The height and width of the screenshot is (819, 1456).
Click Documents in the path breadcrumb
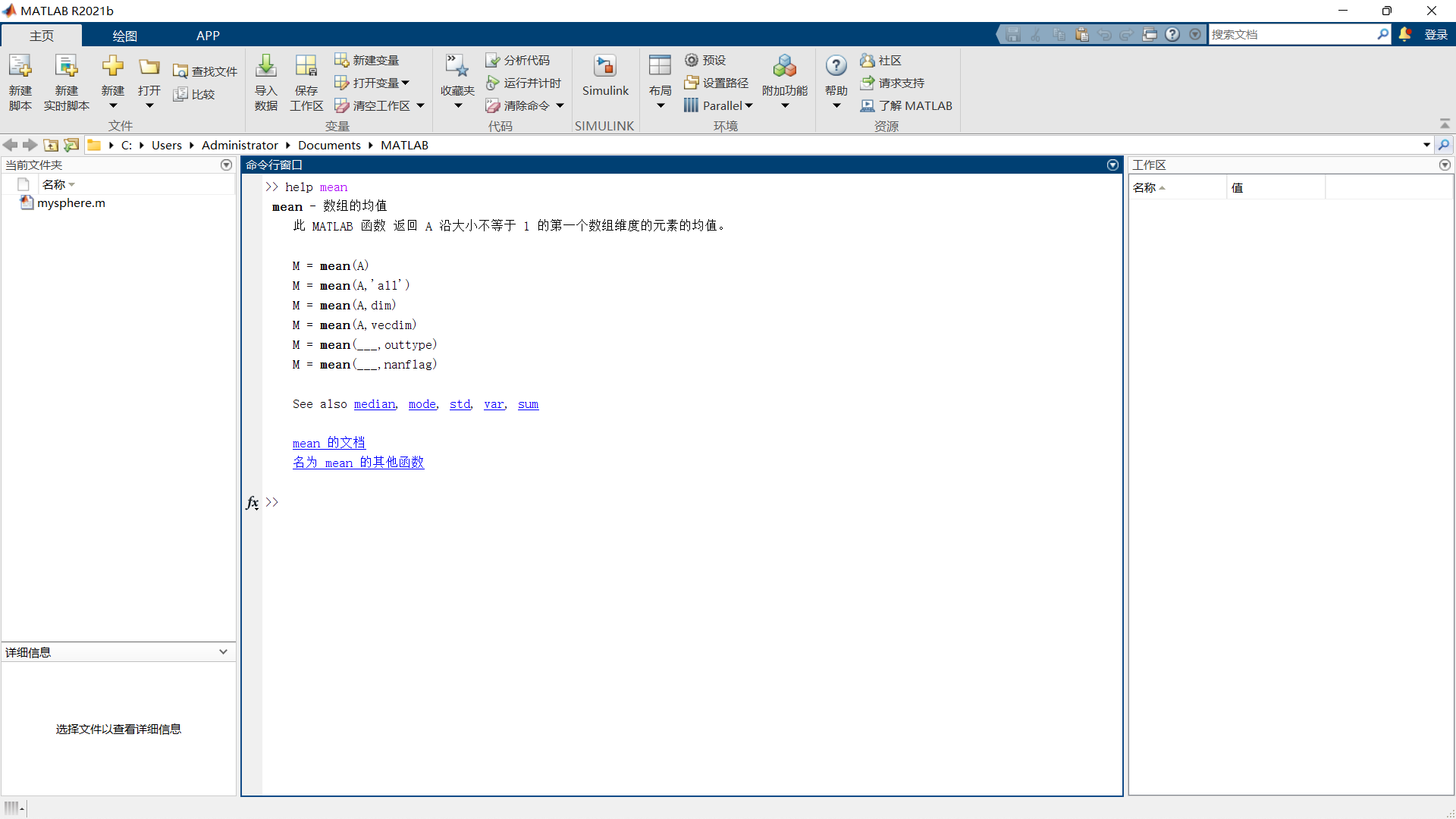click(329, 145)
